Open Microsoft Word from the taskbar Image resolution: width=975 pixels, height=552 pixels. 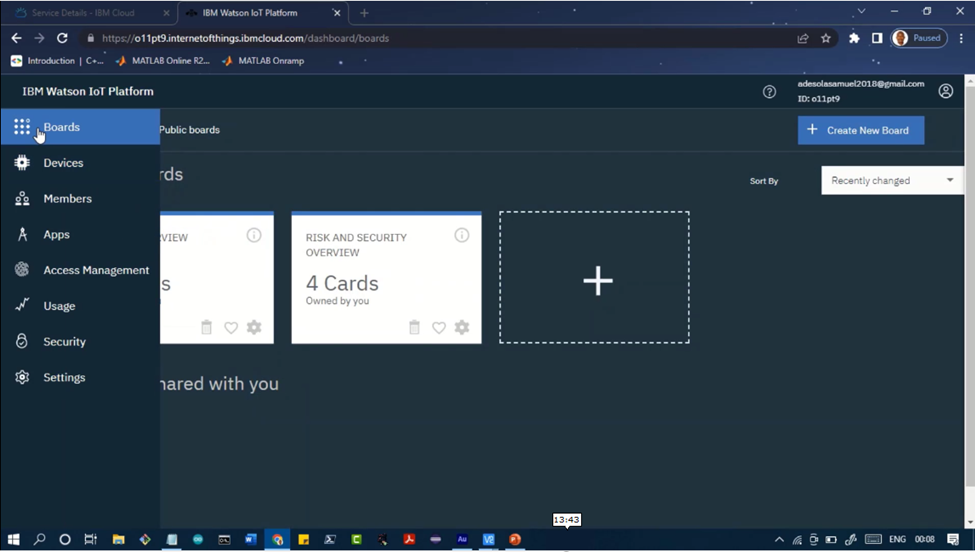[x=251, y=539]
